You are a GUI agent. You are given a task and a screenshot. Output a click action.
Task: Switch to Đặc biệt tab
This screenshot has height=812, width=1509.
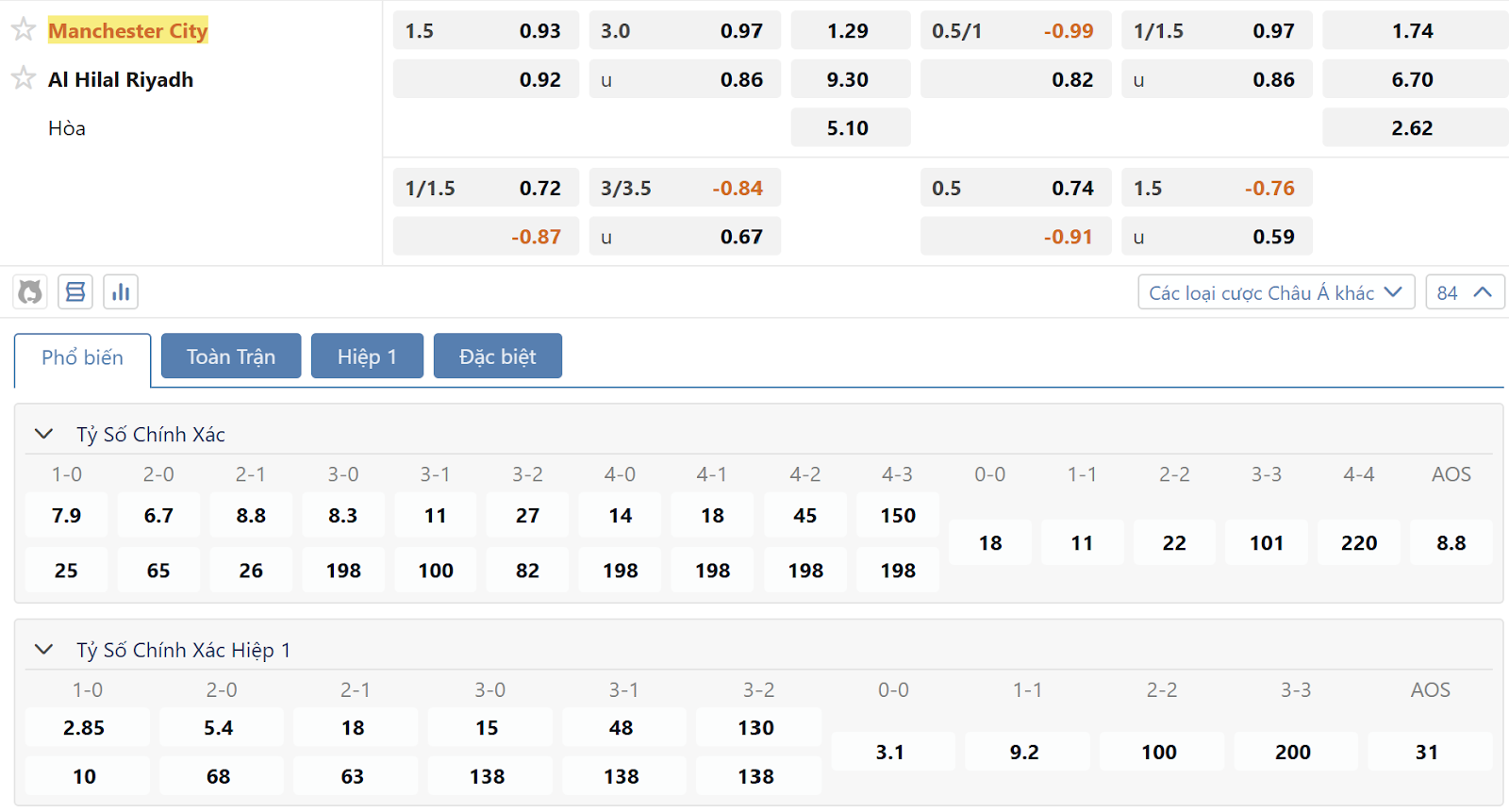point(497,356)
